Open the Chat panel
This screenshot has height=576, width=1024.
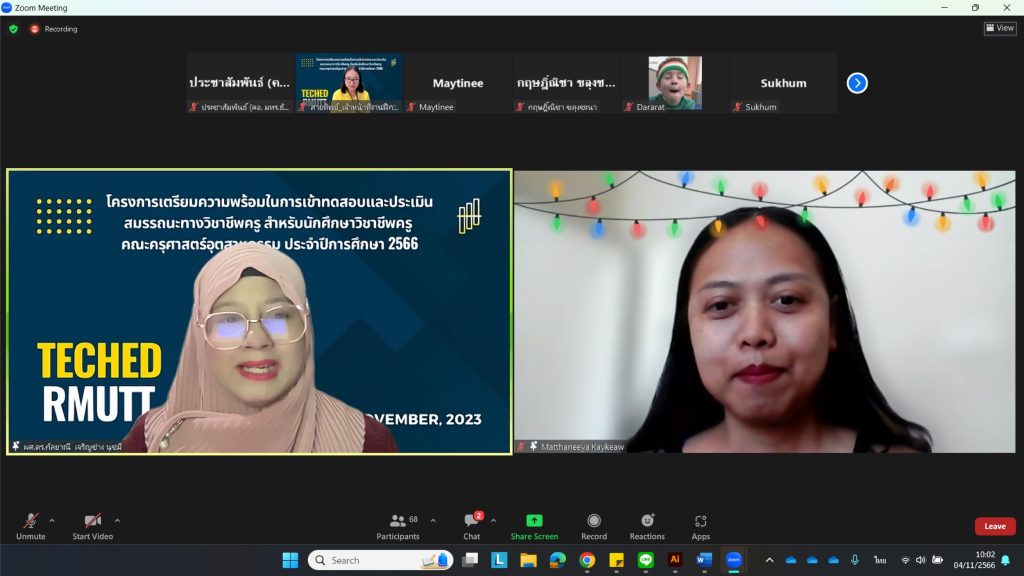[x=472, y=526]
